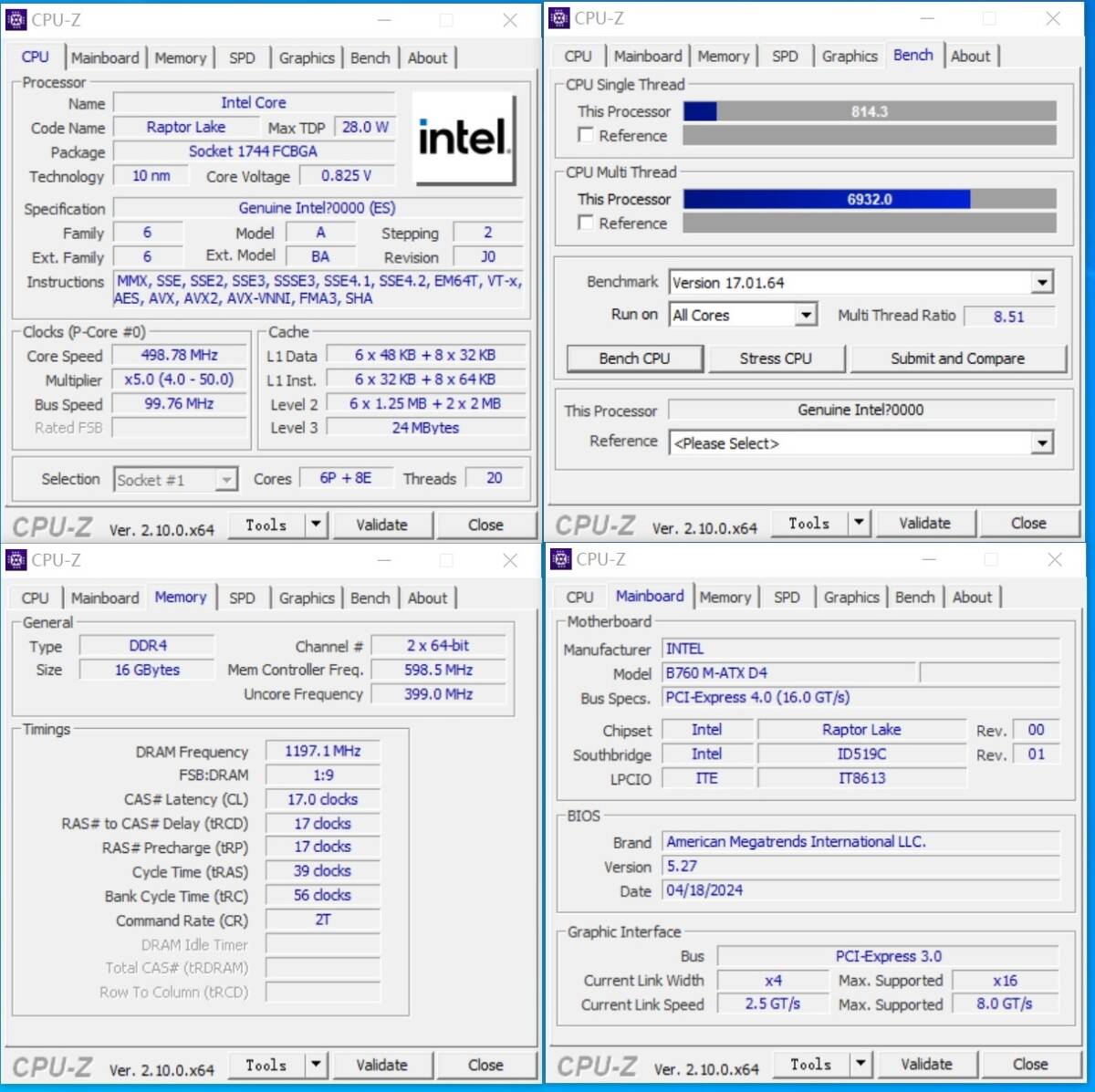Click Close in the Bench-tab window
Viewport: 1095px width, 1092px height.
[x=1028, y=523]
